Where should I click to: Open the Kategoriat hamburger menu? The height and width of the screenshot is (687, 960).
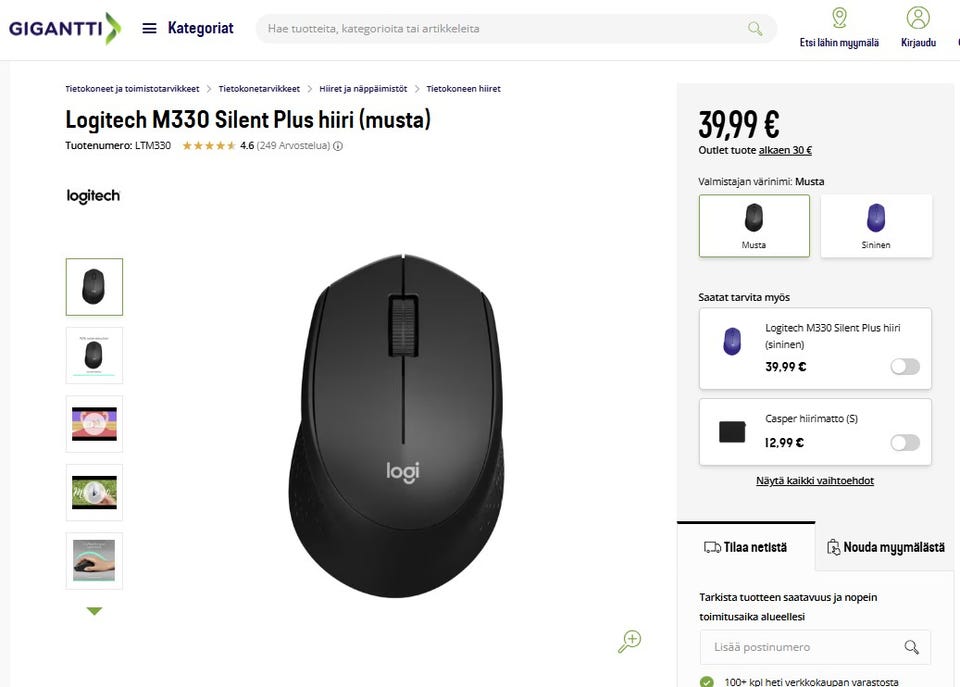(x=150, y=28)
